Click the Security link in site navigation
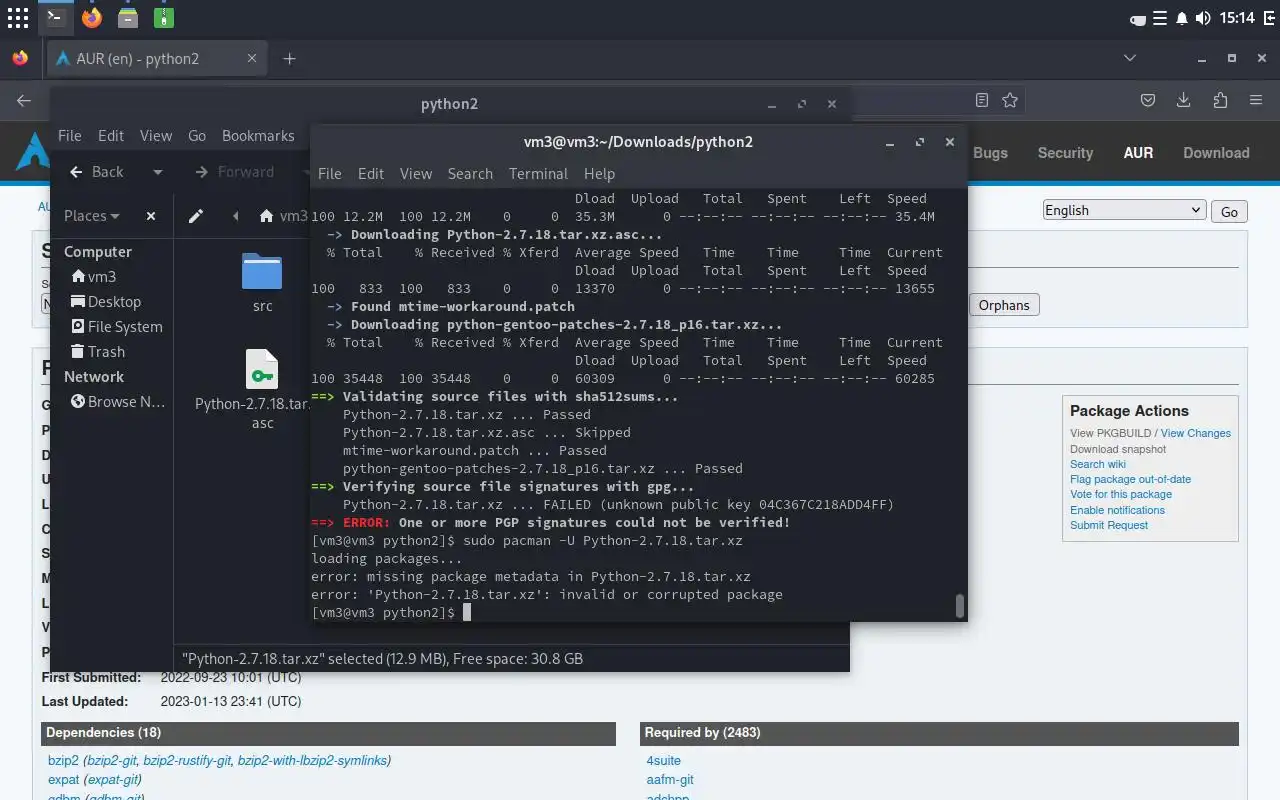The image size is (1280, 800). [1065, 153]
